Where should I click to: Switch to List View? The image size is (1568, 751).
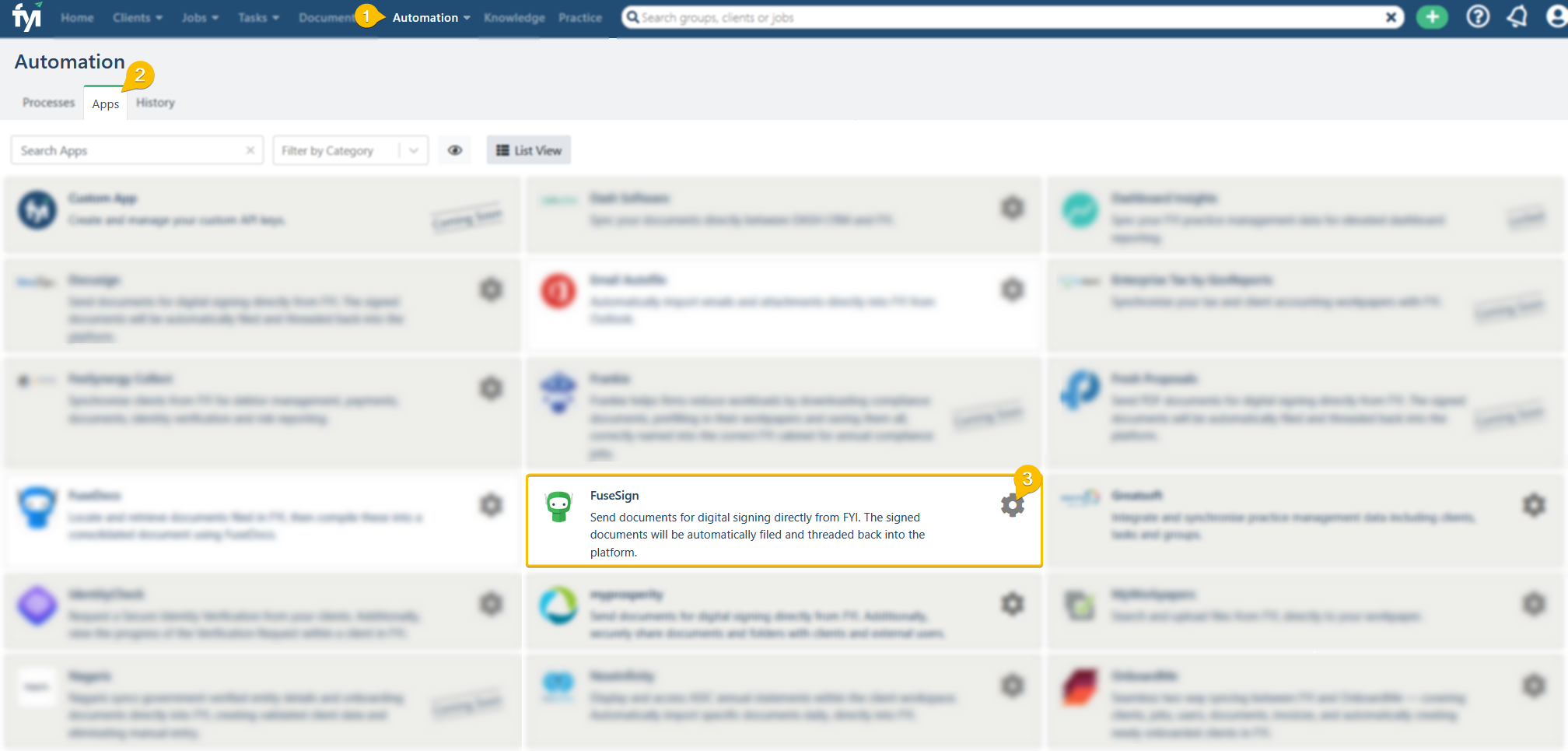529,150
